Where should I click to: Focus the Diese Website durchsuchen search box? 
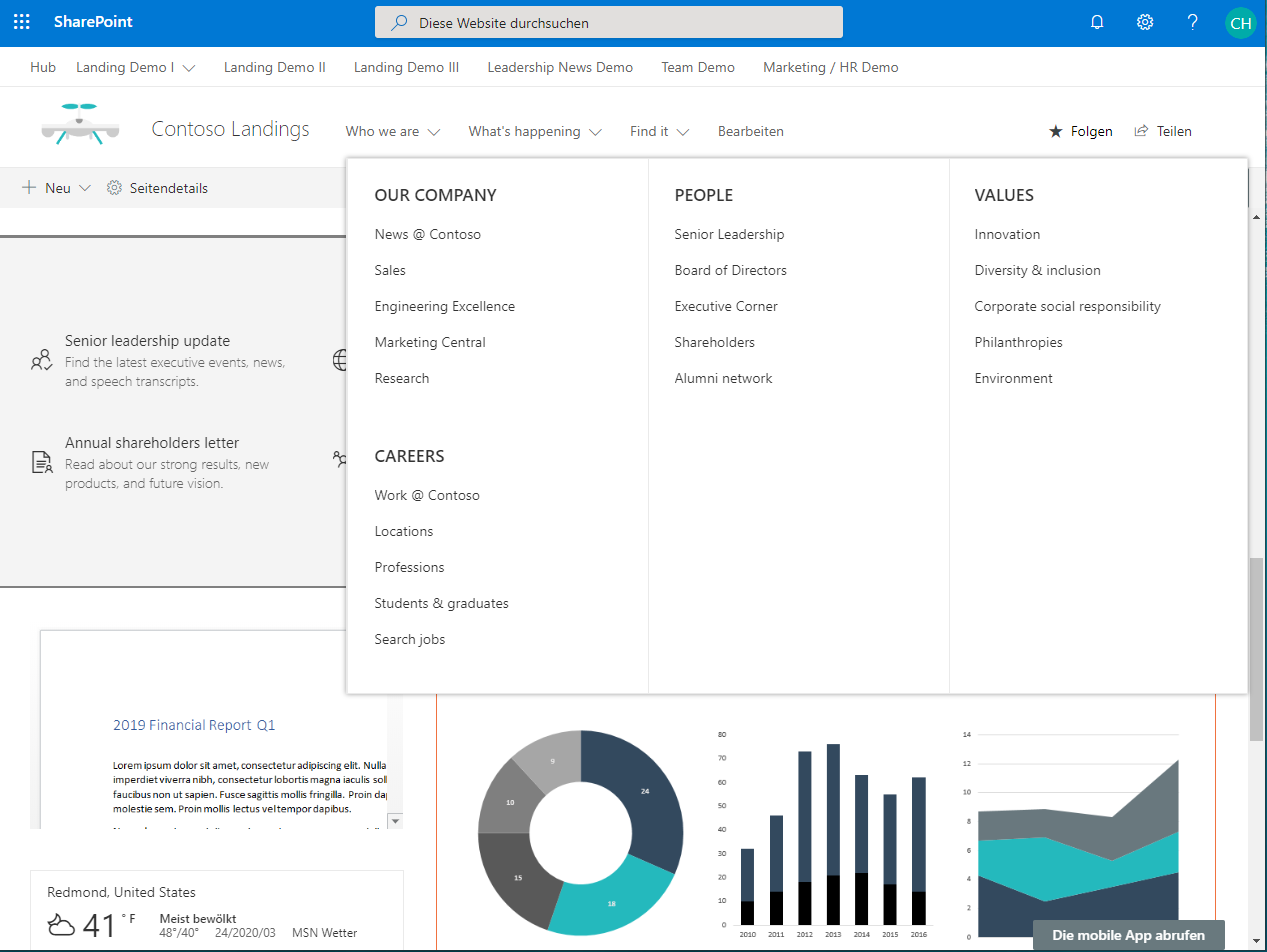pyautogui.click(x=609, y=22)
